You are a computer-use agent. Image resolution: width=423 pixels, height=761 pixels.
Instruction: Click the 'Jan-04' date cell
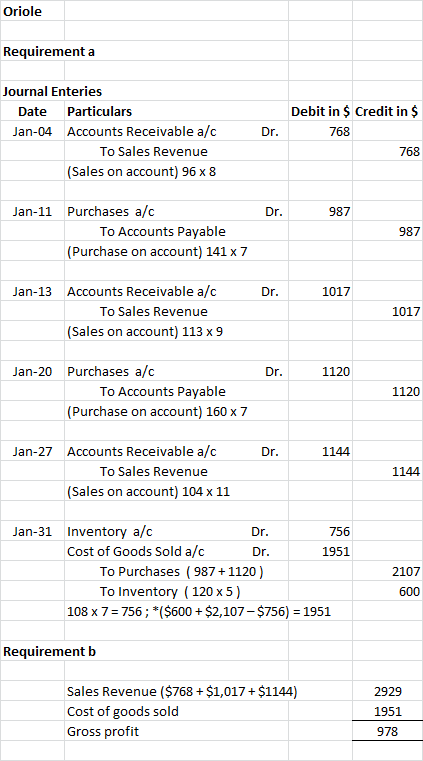32,132
